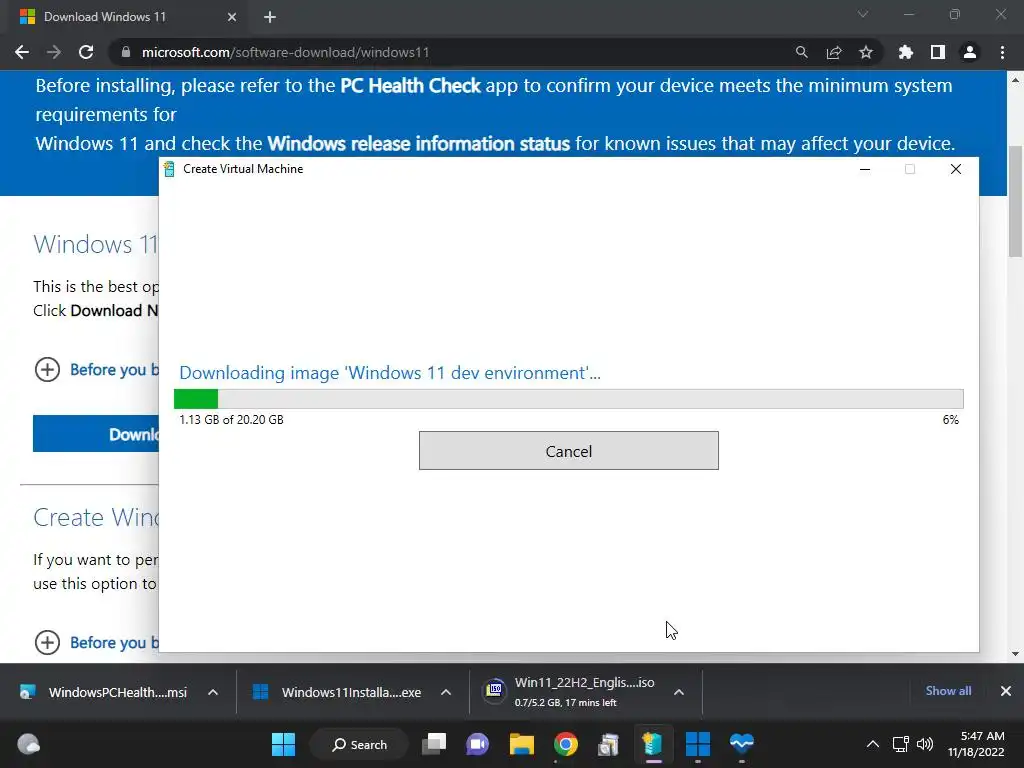Reload the Download Windows 11 page

click(86, 52)
